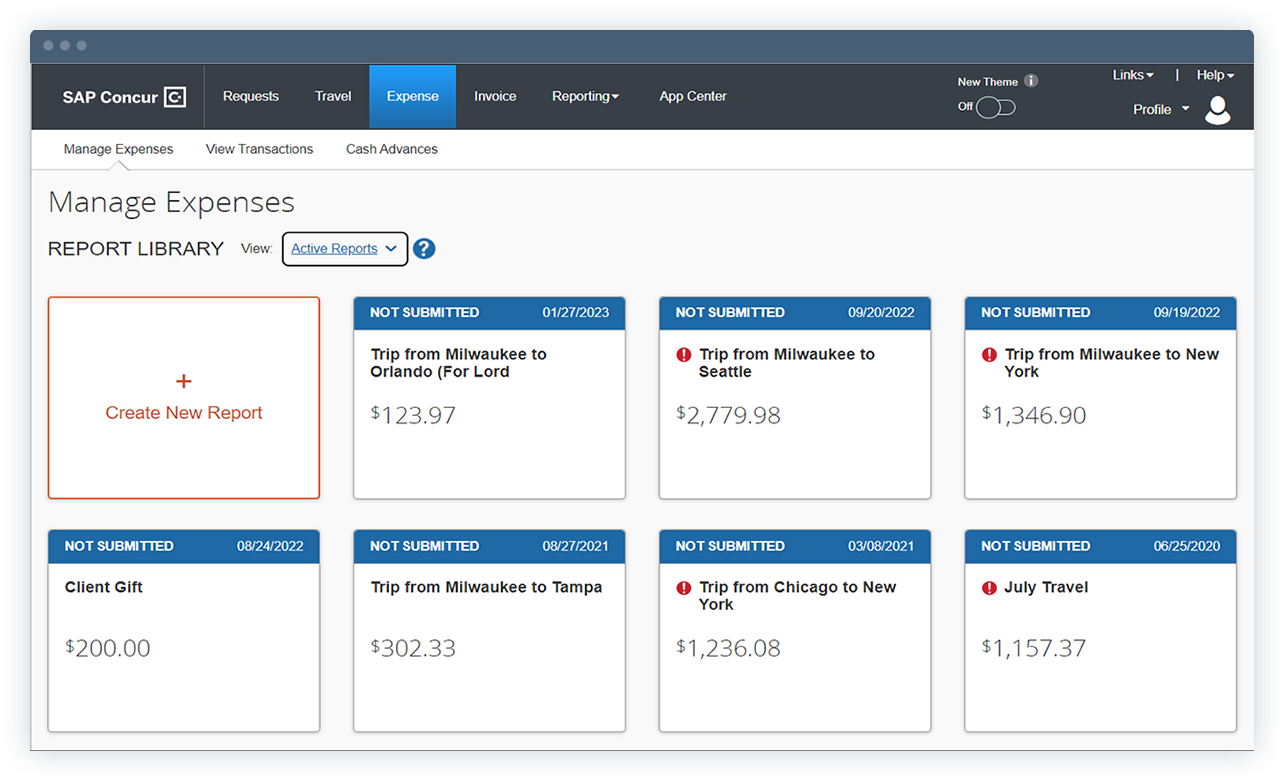Click the alert icon on Trip from Chicago report
Viewport: 1284px width, 780px height.
point(683,587)
